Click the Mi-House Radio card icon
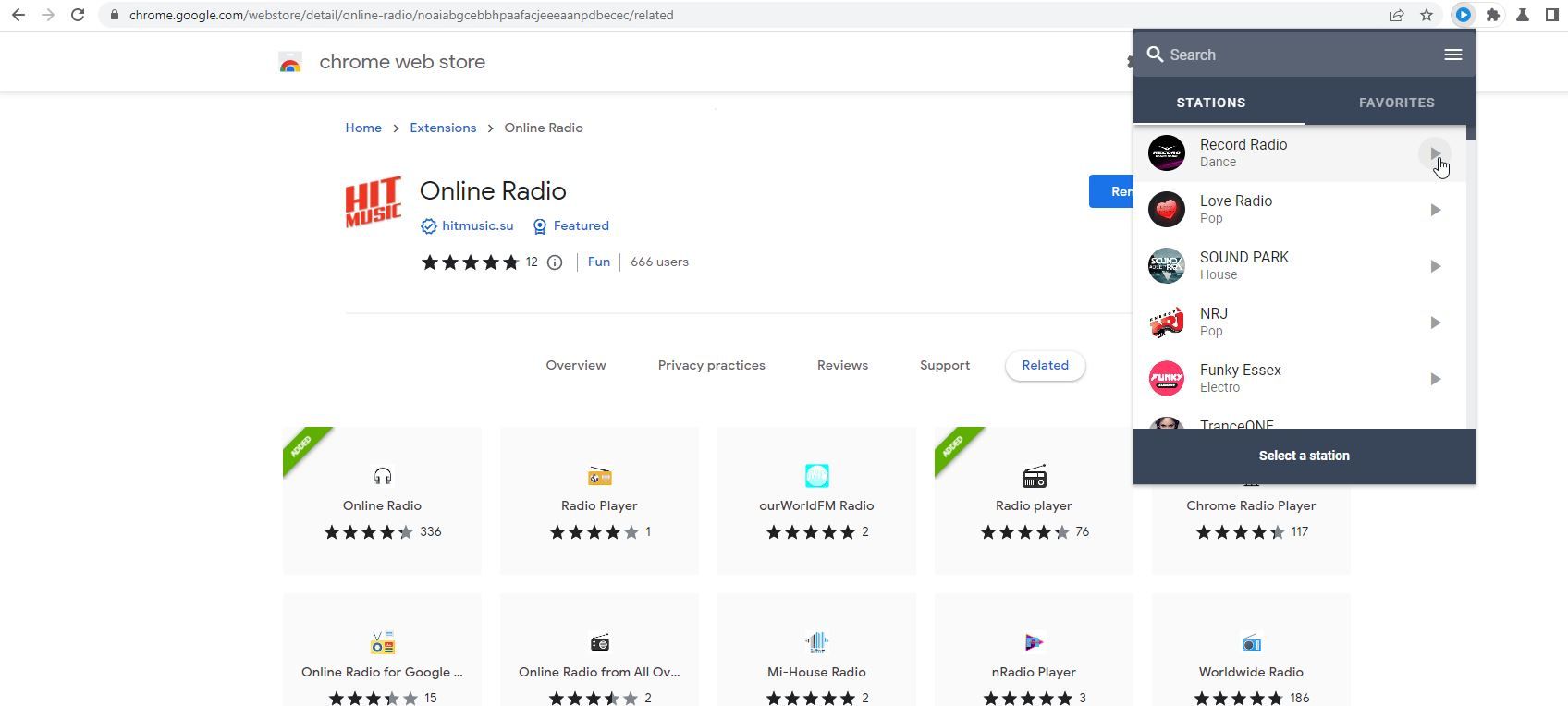 click(817, 642)
